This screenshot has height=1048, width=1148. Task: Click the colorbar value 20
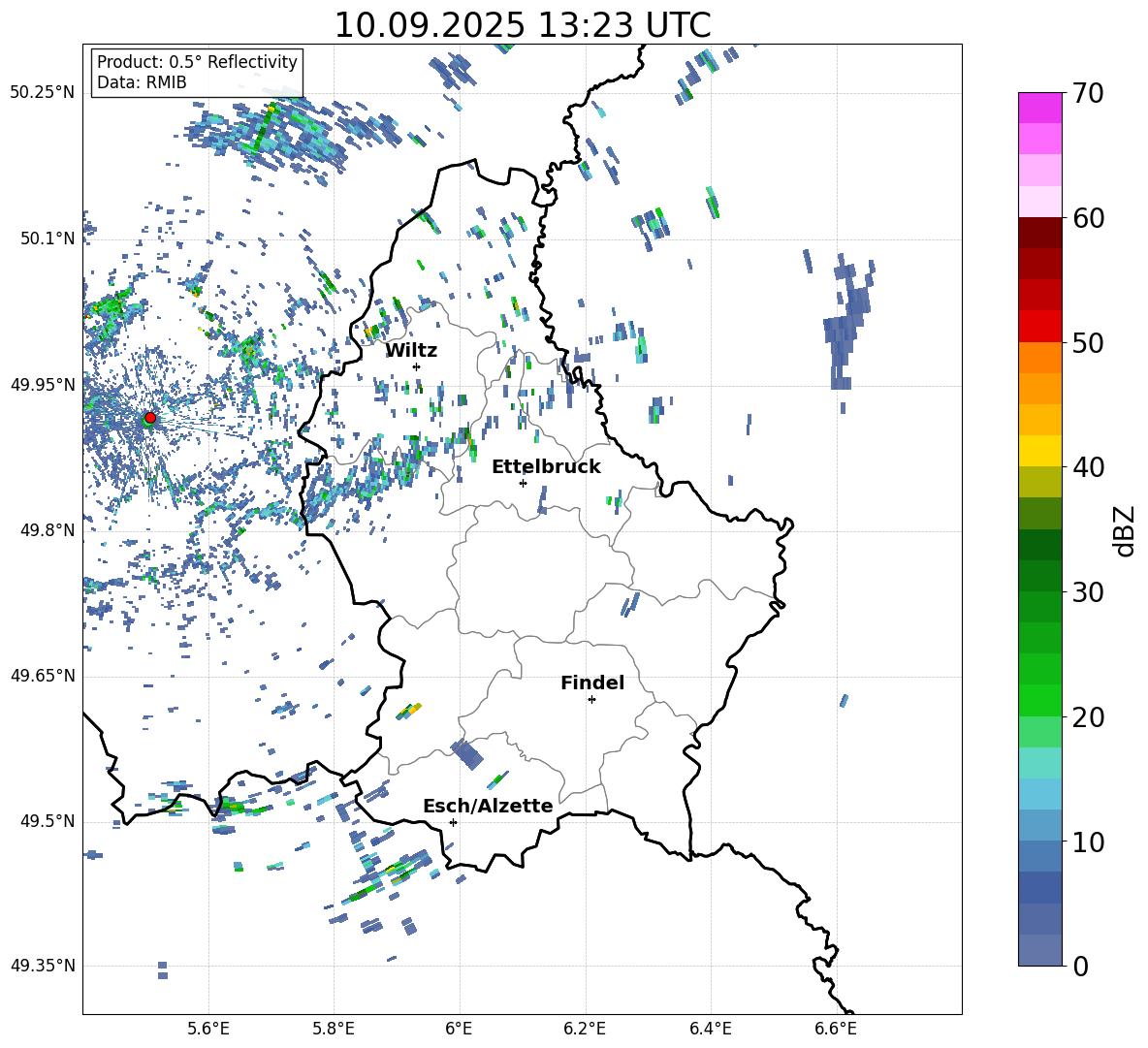click(1088, 717)
